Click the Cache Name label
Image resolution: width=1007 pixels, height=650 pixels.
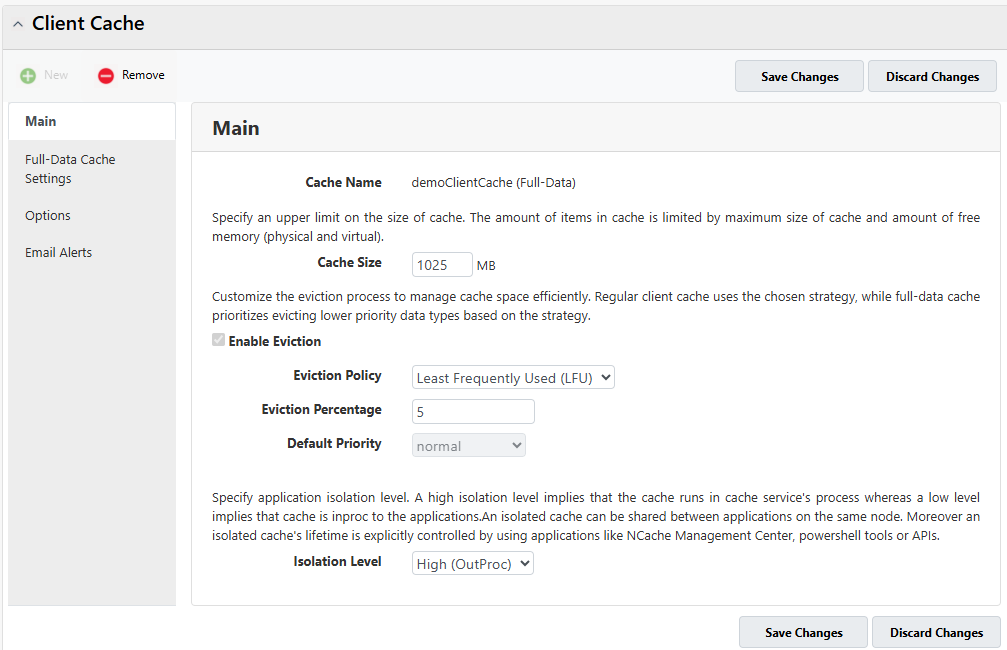[344, 182]
